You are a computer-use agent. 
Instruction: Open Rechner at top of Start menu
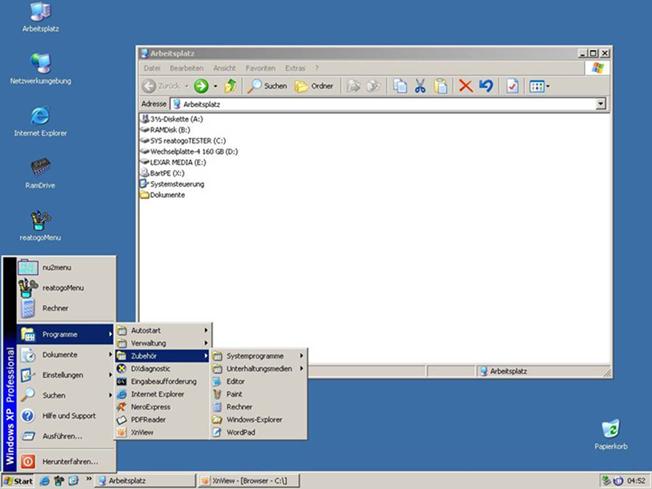(x=66, y=308)
